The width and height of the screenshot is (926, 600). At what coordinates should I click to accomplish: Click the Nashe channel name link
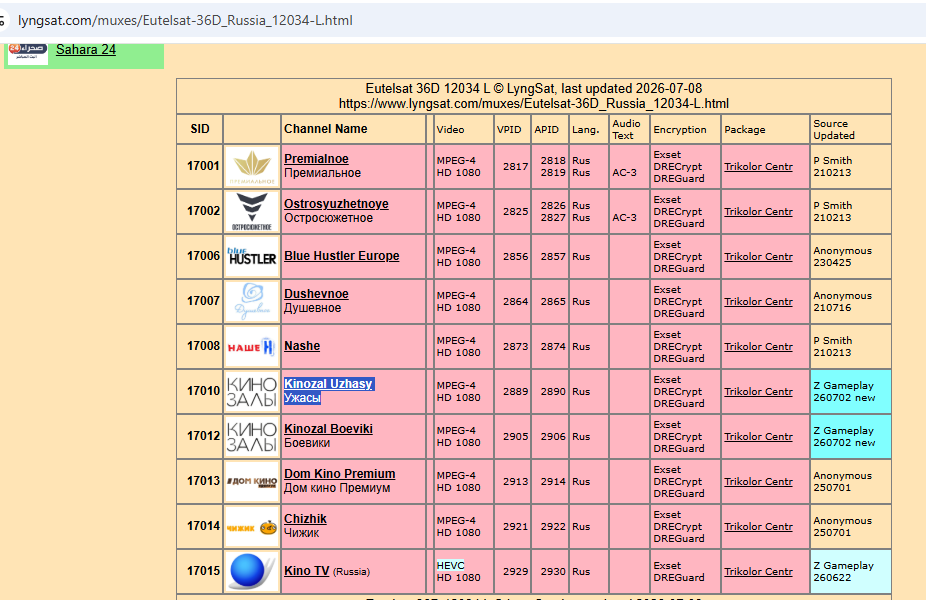(x=302, y=346)
